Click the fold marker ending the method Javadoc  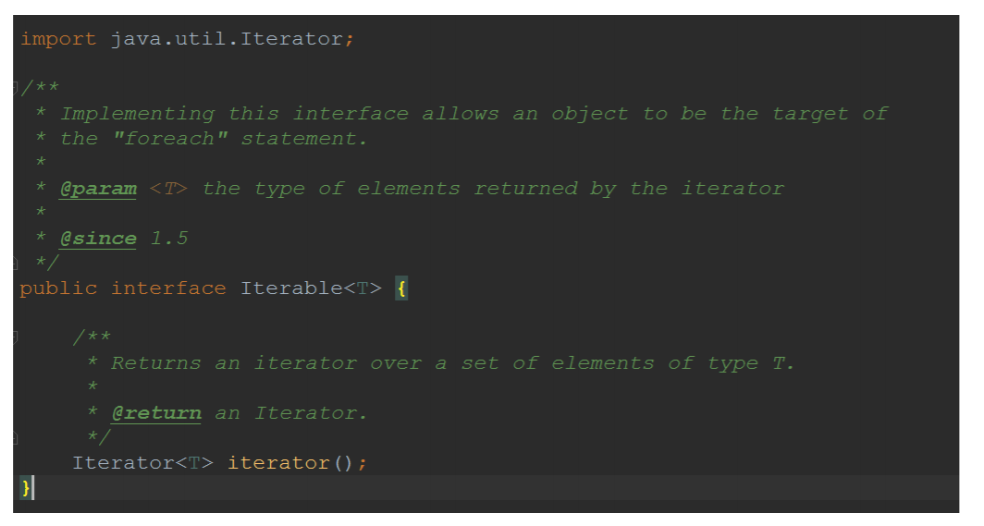click(x=16, y=437)
